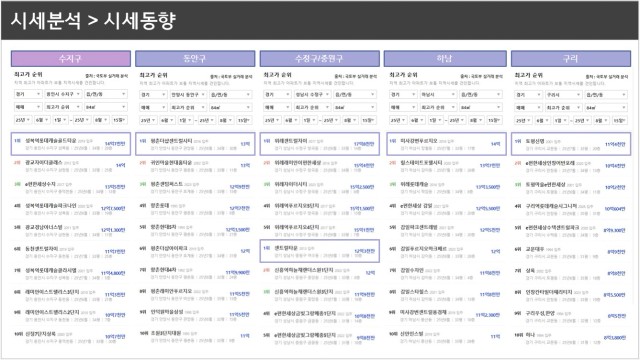Open the 최고가 순위 dropdown in 구리 panel
The height and width of the screenshot is (360, 640).
pyautogui.click(x=564, y=107)
